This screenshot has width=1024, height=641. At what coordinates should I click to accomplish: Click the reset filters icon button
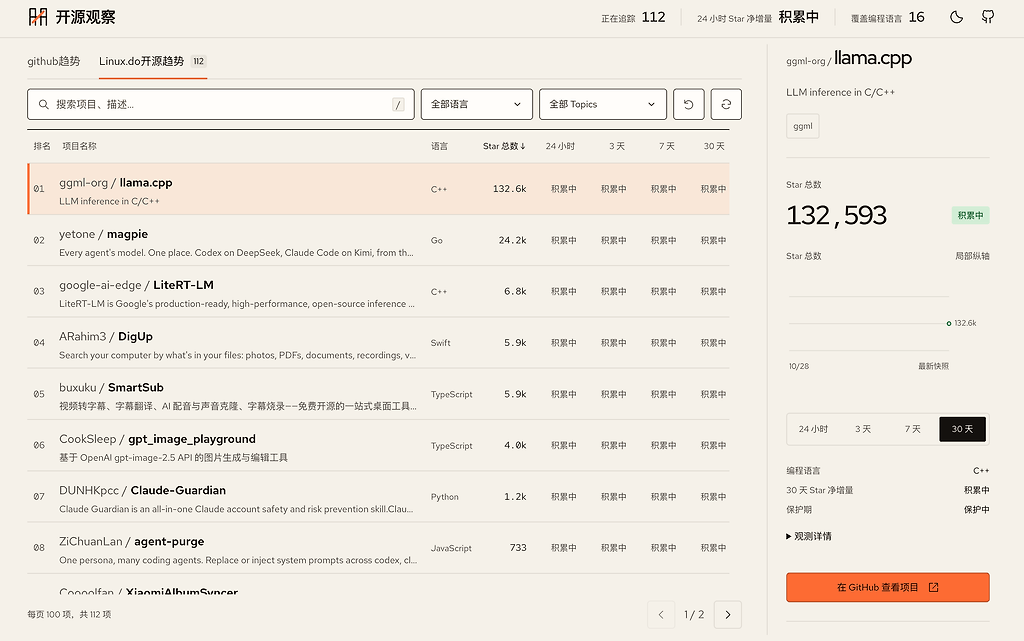click(688, 104)
